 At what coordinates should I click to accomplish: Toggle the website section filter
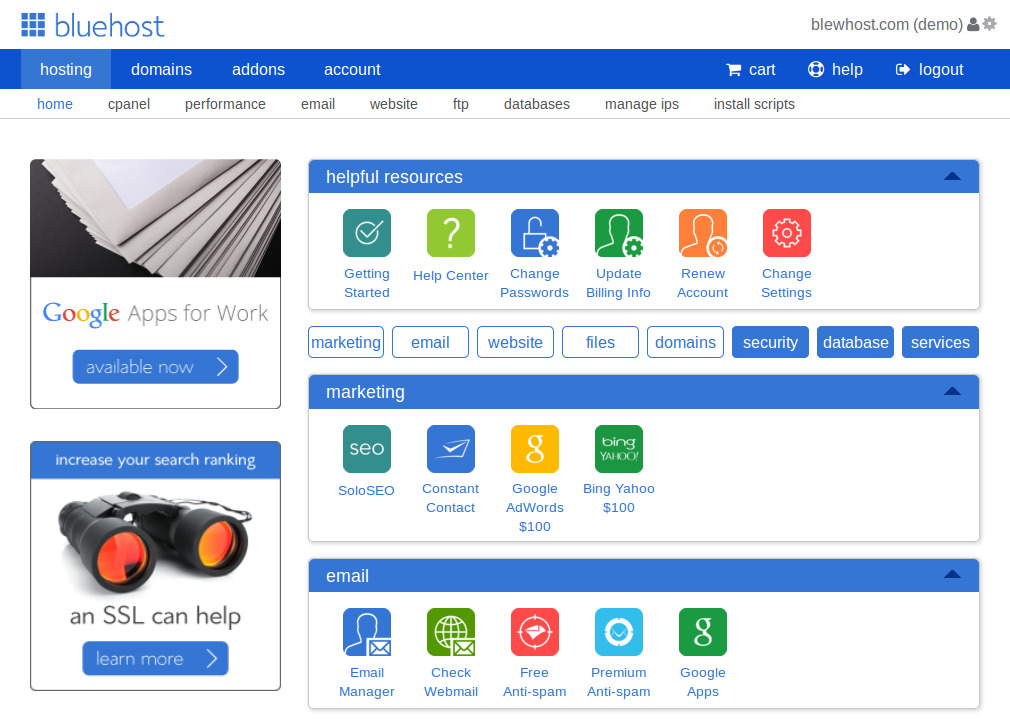pos(515,342)
